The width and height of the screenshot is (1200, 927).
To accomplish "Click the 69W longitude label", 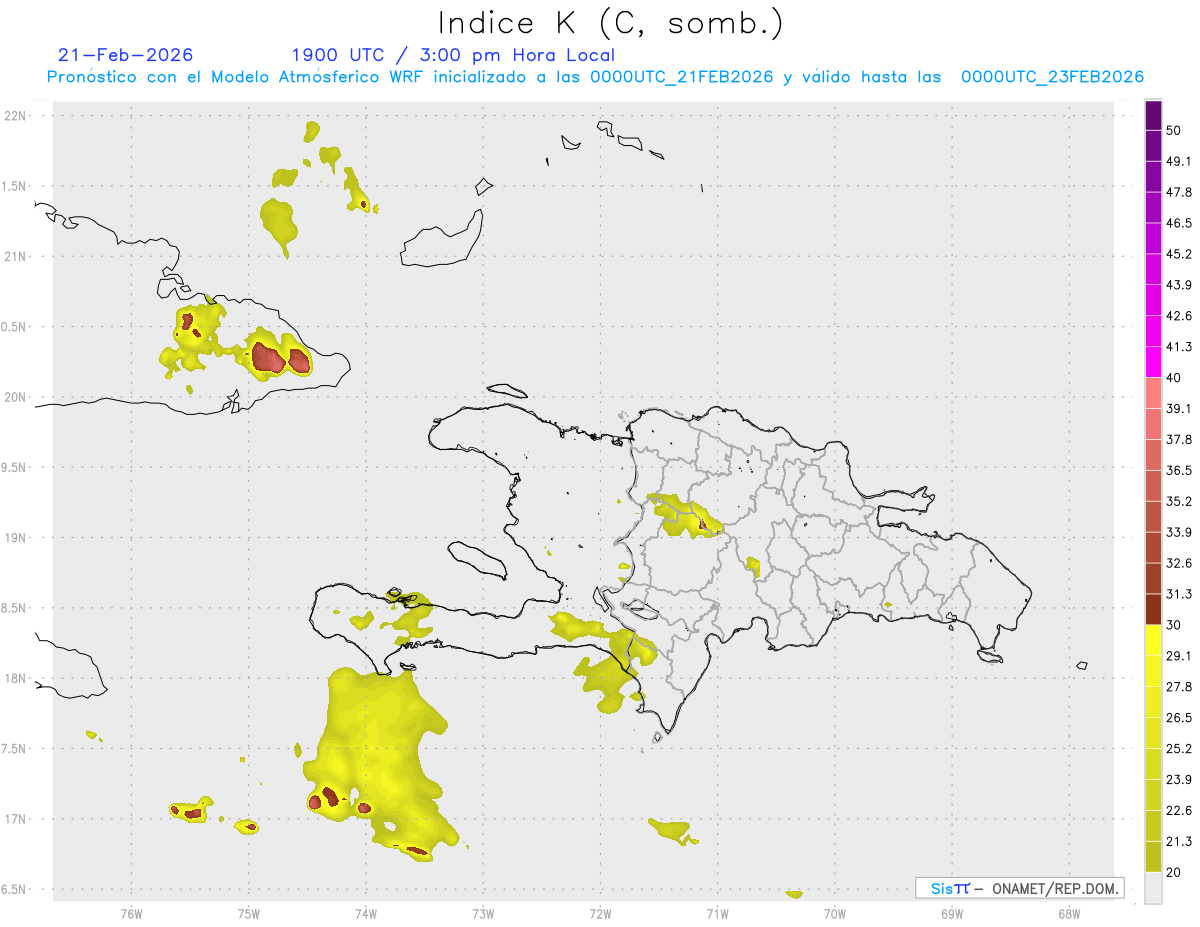I will pos(952,913).
